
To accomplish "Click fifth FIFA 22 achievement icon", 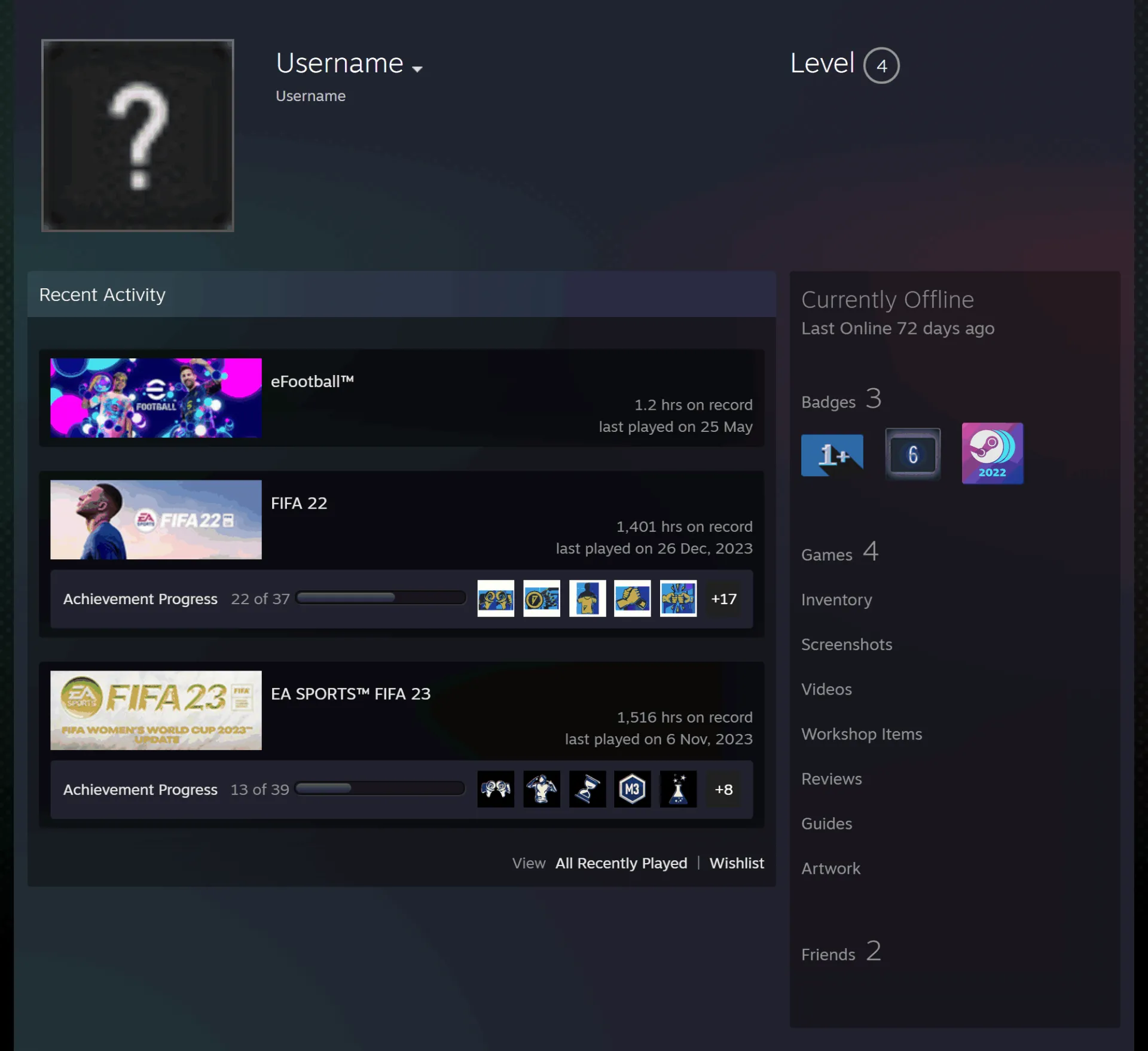I will click(x=678, y=598).
